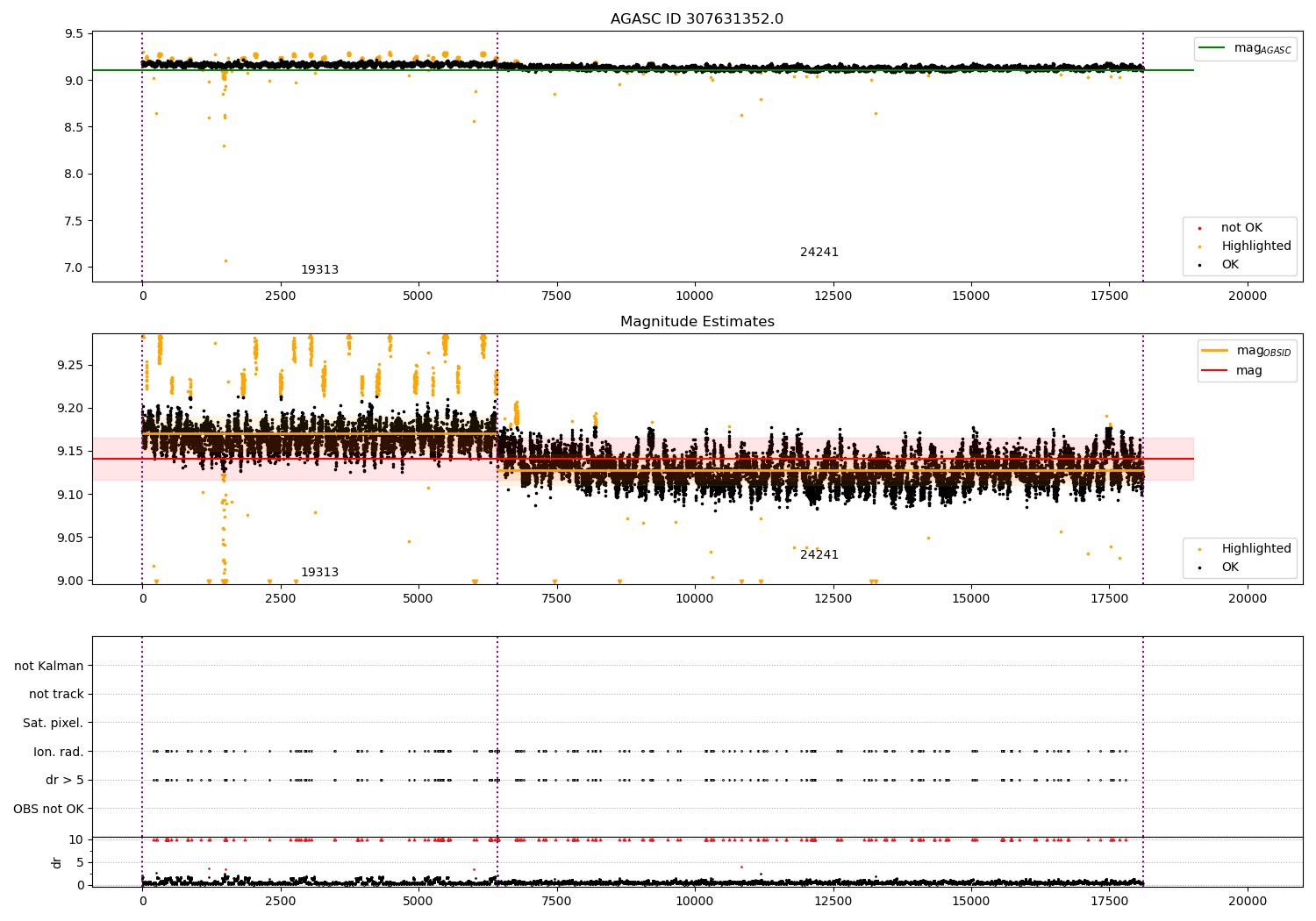Viewport: 1316px width, 921px height.
Task: Click OK in the top plot legend
Action: tap(1230, 265)
